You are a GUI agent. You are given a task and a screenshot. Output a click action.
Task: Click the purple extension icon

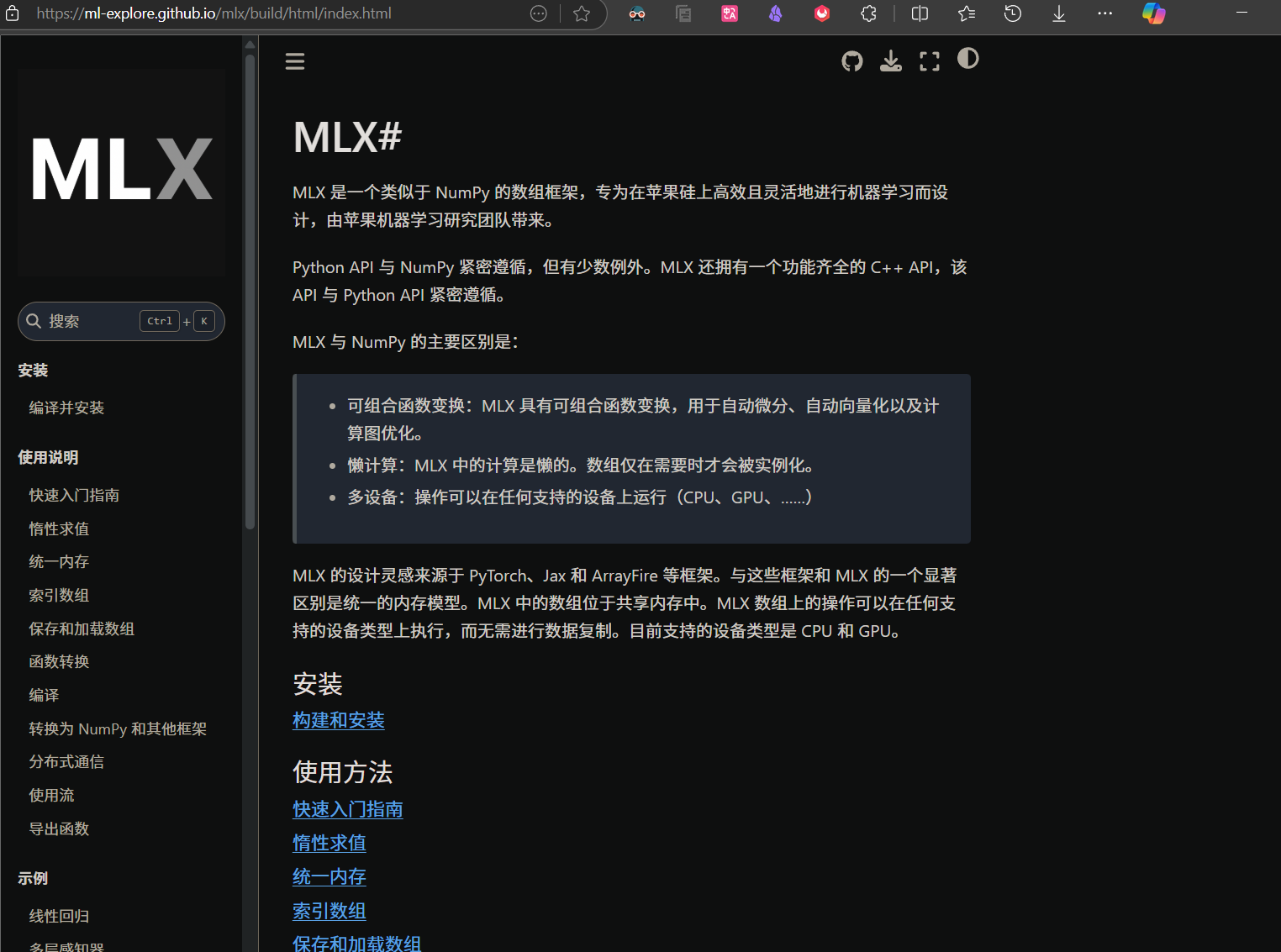[x=776, y=13]
